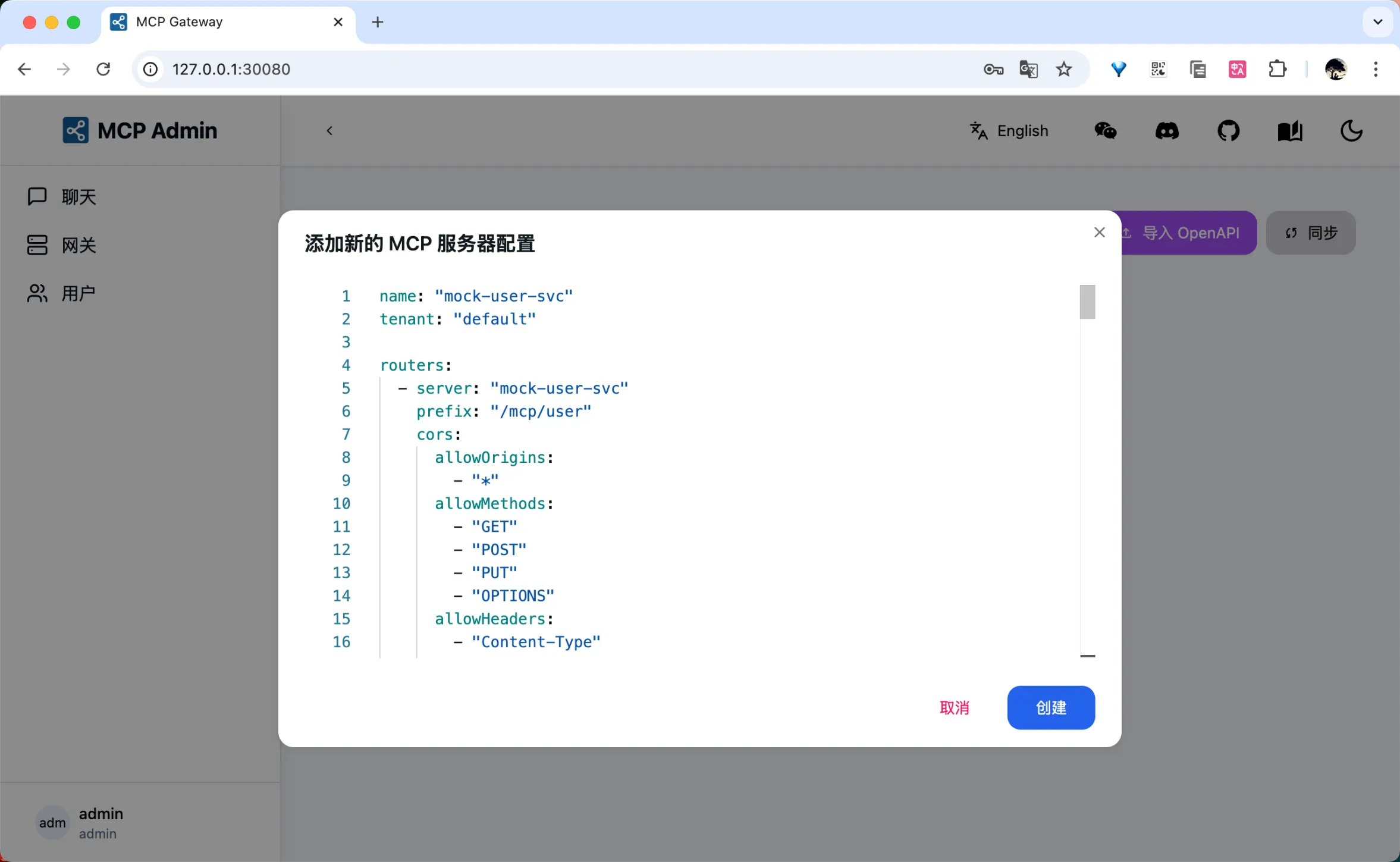The width and height of the screenshot is (1400, 862).
Task: Click the 取消 cancel button
Action: tap(954, 707)
